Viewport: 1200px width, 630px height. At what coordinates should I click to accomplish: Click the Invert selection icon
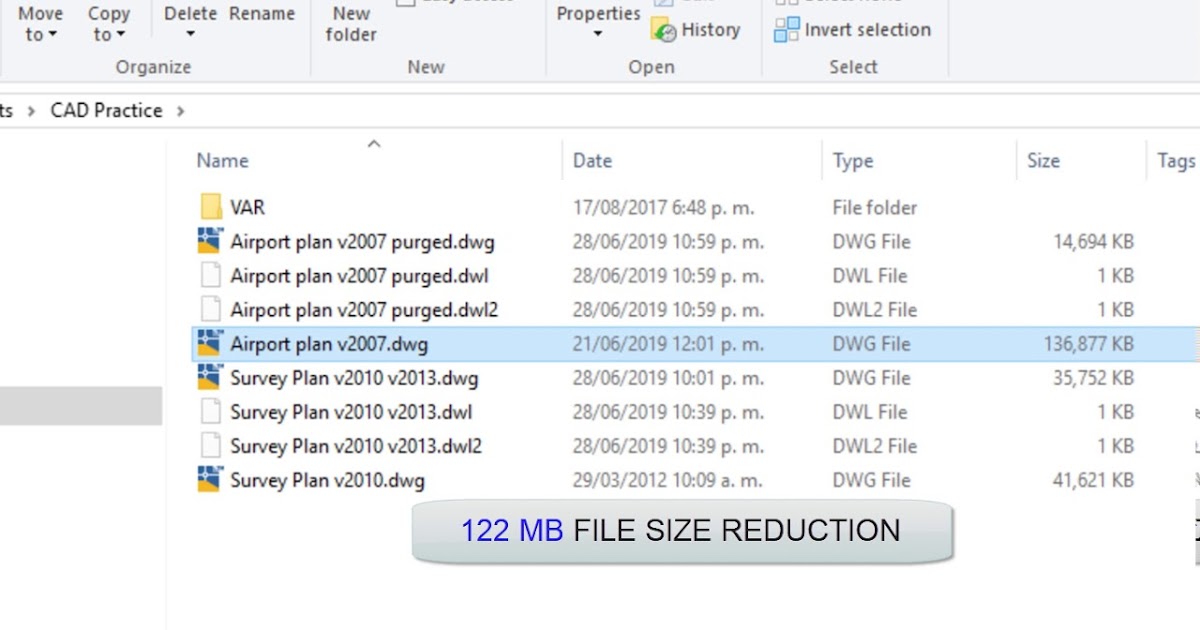pos(788,30)
